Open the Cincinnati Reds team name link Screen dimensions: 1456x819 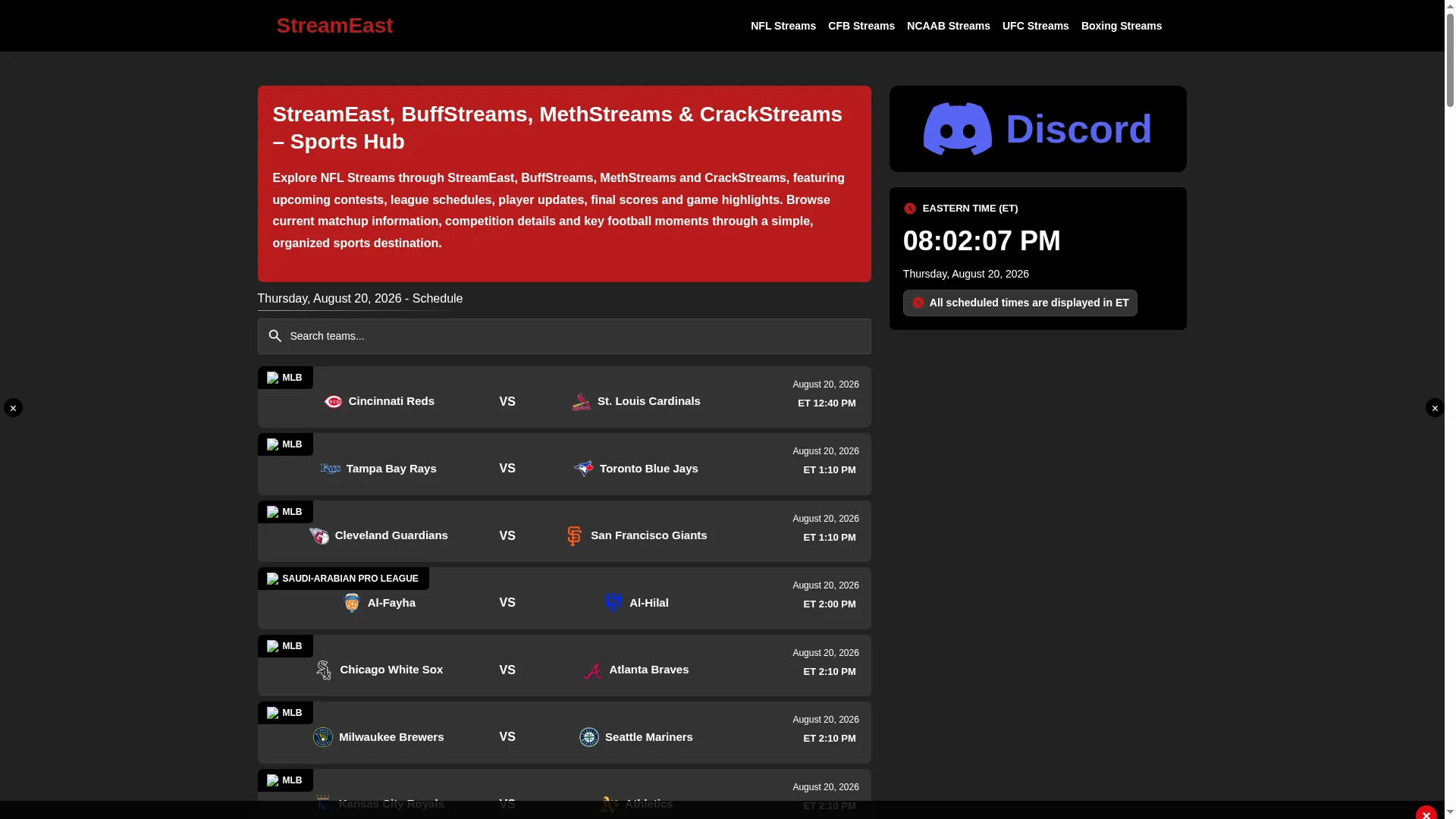click(x=391, y=401)
